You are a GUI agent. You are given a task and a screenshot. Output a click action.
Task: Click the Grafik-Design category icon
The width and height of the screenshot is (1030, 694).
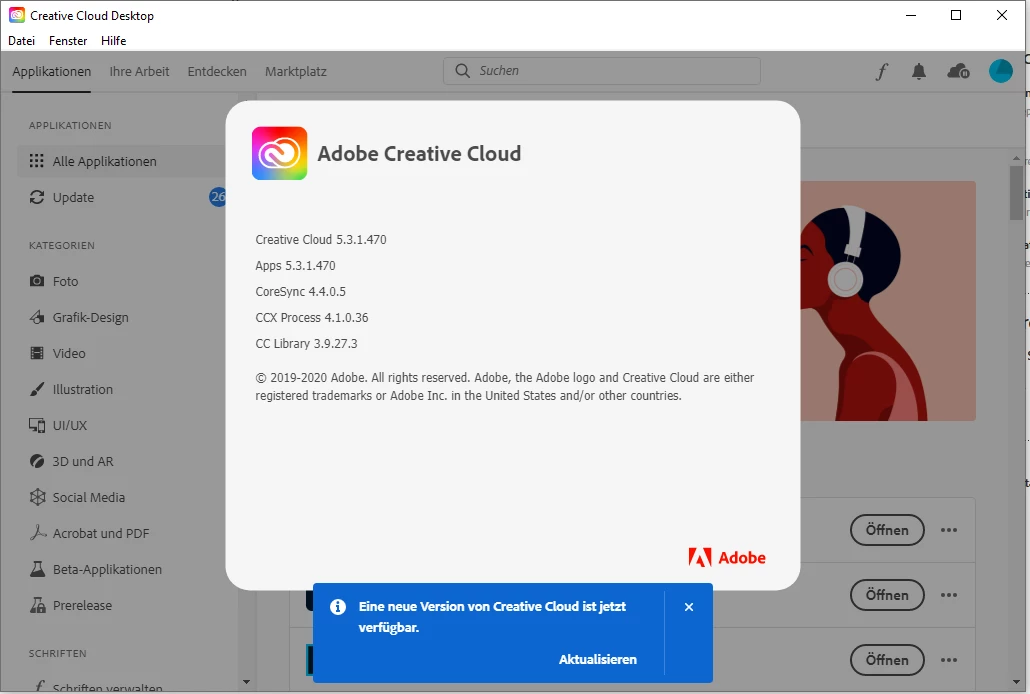tap(37, 317)
